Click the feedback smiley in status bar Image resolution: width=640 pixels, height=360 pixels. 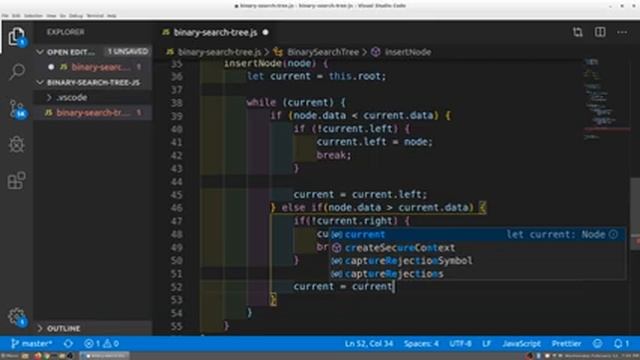597,344
